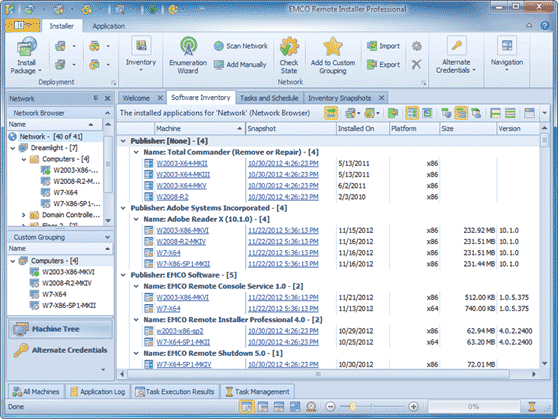This screenshot has width=558, height=419.
Task: Open snapshot 10/30/2012 for W2008-R2
Action: point(283,197)
